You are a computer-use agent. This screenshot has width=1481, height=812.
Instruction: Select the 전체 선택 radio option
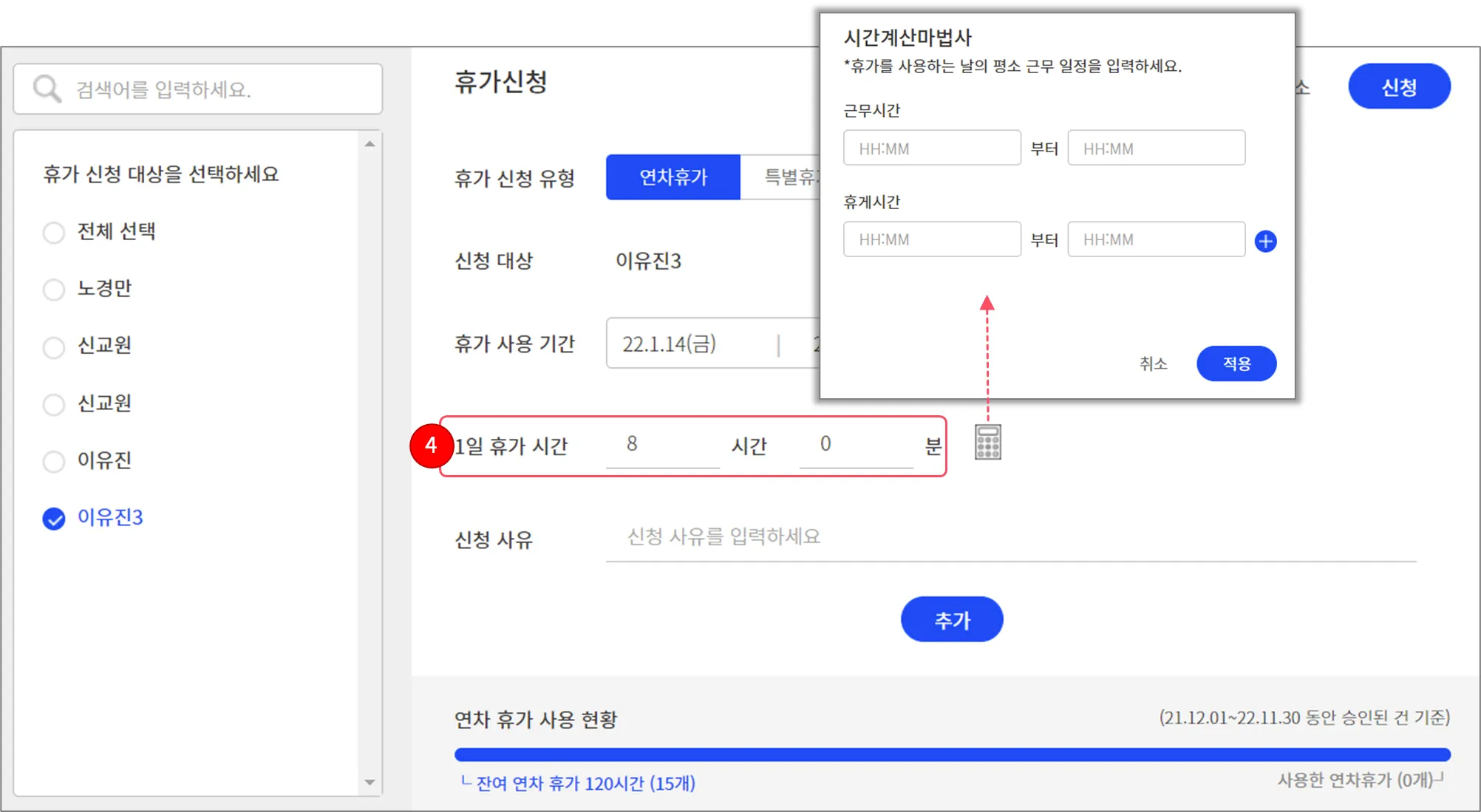pos(54,233)
